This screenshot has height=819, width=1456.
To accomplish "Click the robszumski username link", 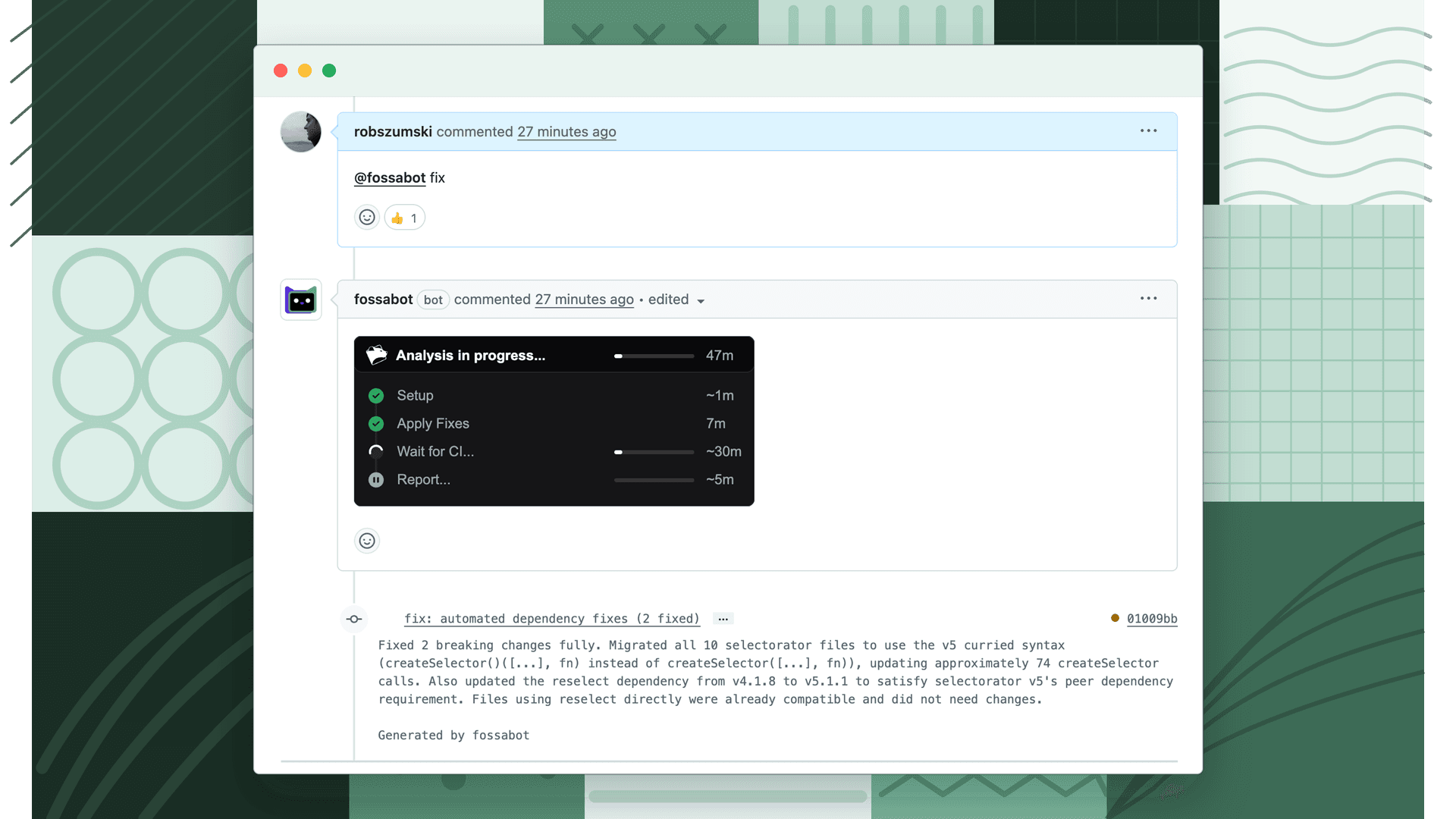I will (x=393, y=132).
